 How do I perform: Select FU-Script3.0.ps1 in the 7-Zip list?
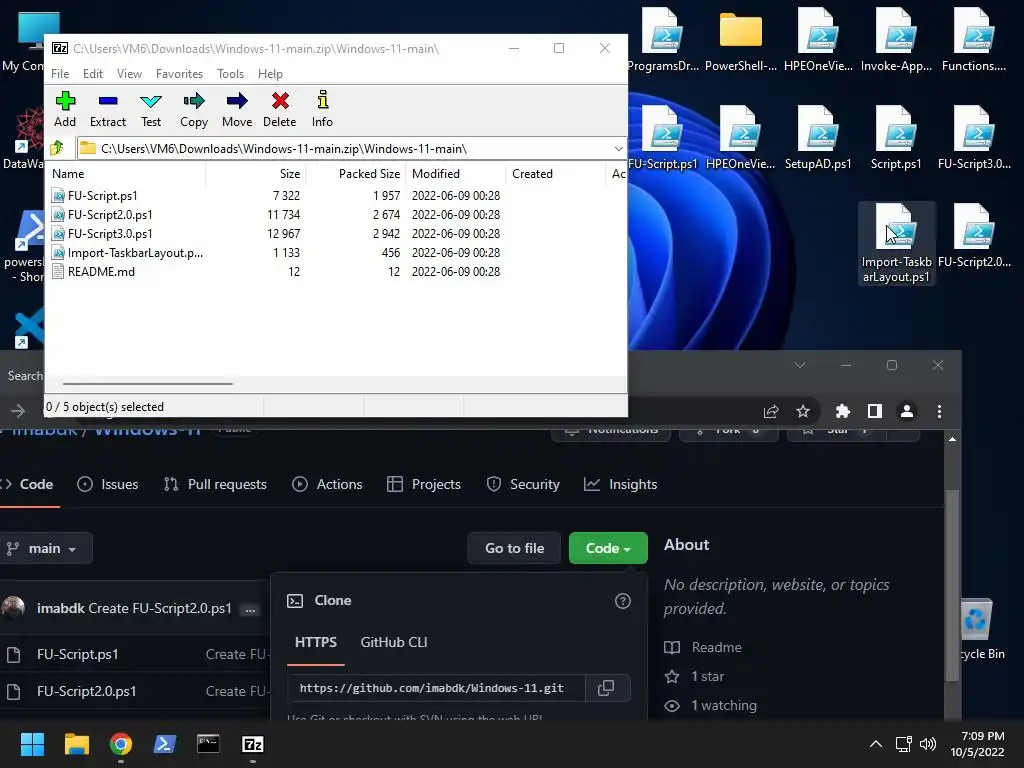[110, 234]
